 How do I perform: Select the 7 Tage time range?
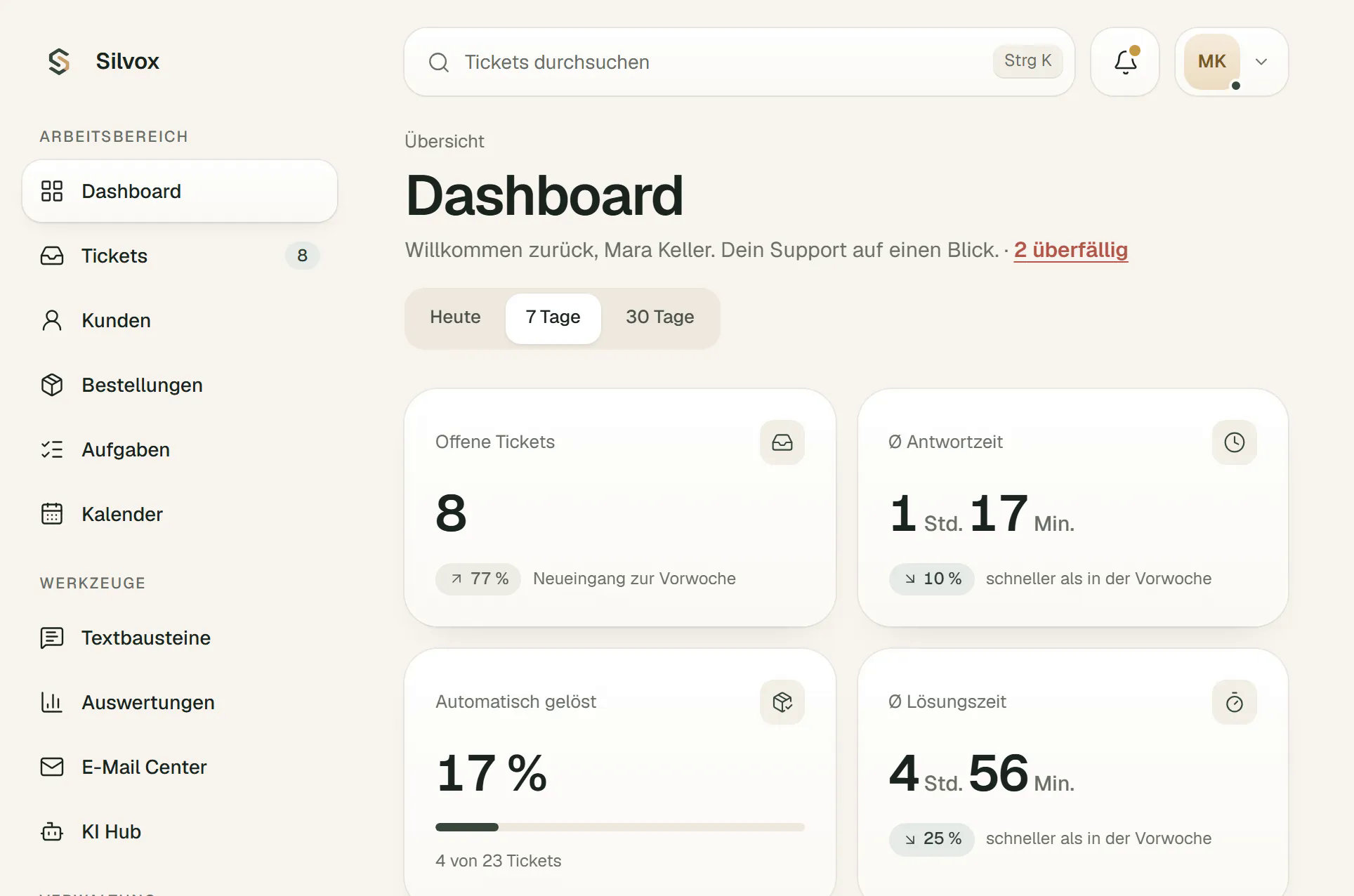pyautogui.click(x=553, y=317)
